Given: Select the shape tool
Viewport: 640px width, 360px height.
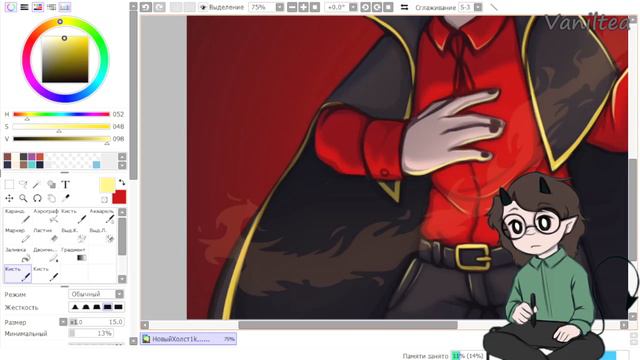Looking at the screenshot, I should [51, 184].
